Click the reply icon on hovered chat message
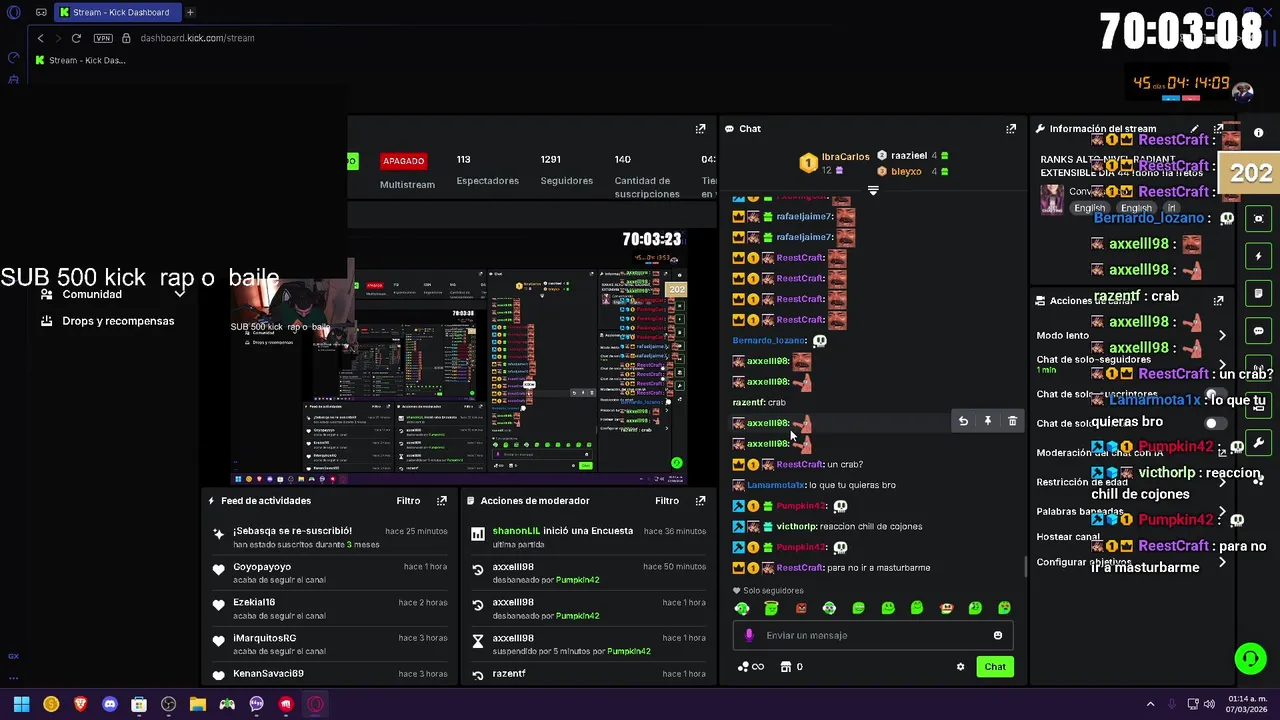1280x720 pixels. (x=963, y=422)
